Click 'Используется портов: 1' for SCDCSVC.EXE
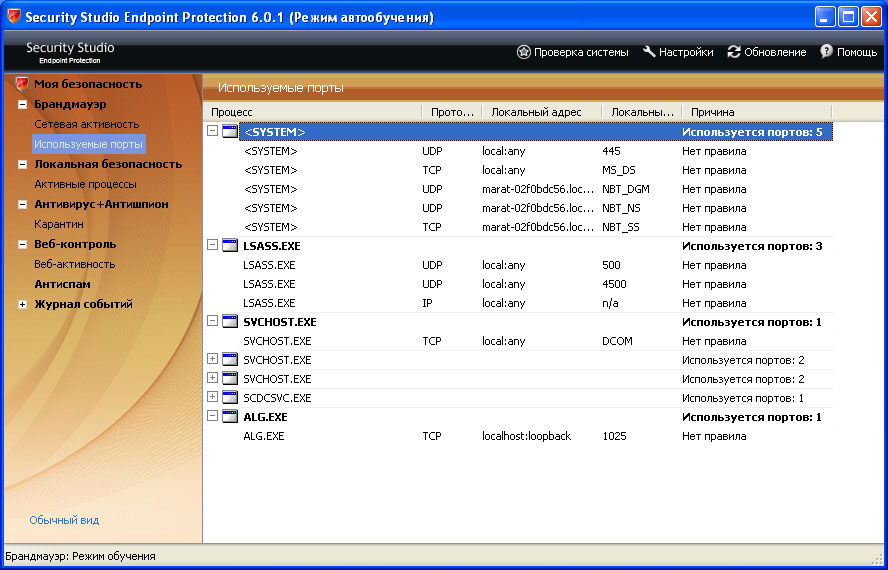This screenshot has width=888, height=570. coord(743,398)
